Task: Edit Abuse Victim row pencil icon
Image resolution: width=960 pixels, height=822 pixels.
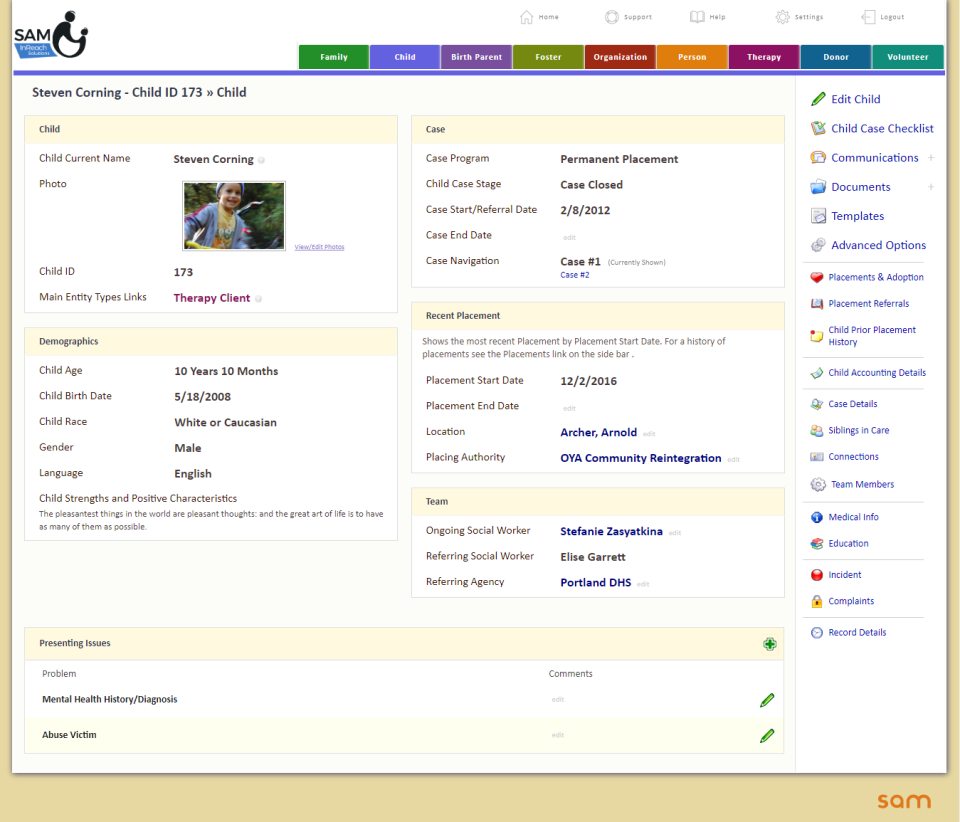Action: pos(767,736)
